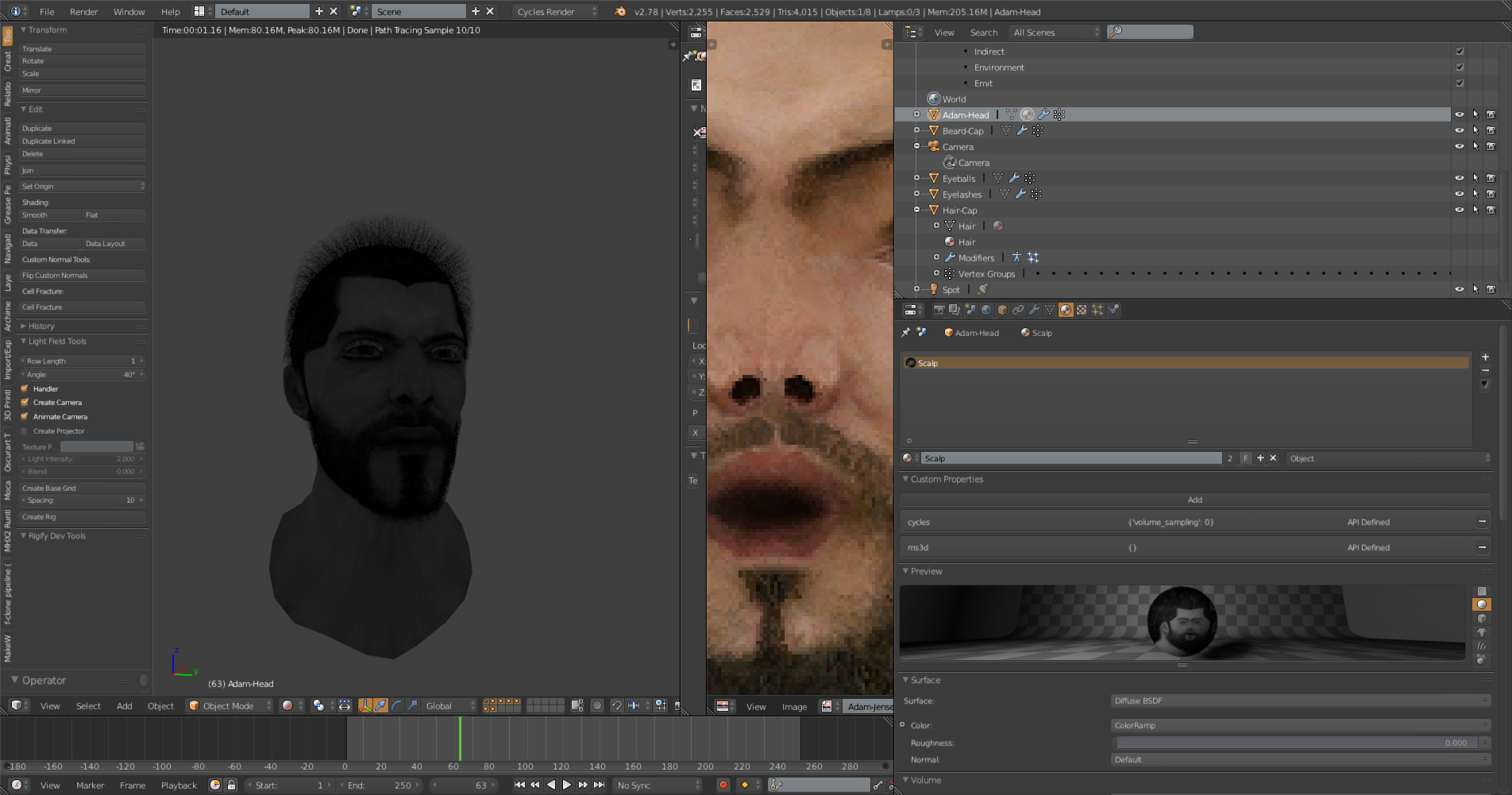The height and width of the screenshot is (795, 1512).
Task: Open the Mesh Data properties tab (triangle icon)
Action: (1050, 310)
